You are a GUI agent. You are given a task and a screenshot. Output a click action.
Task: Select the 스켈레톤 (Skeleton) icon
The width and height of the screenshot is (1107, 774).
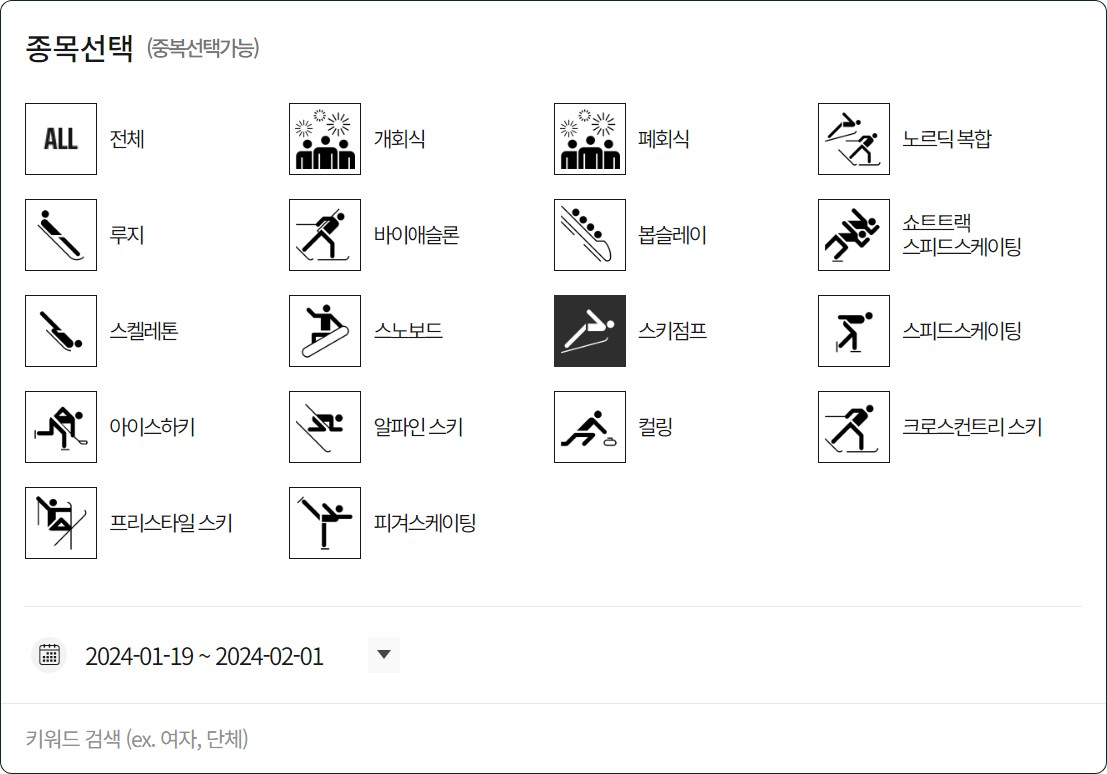[60, 330]
